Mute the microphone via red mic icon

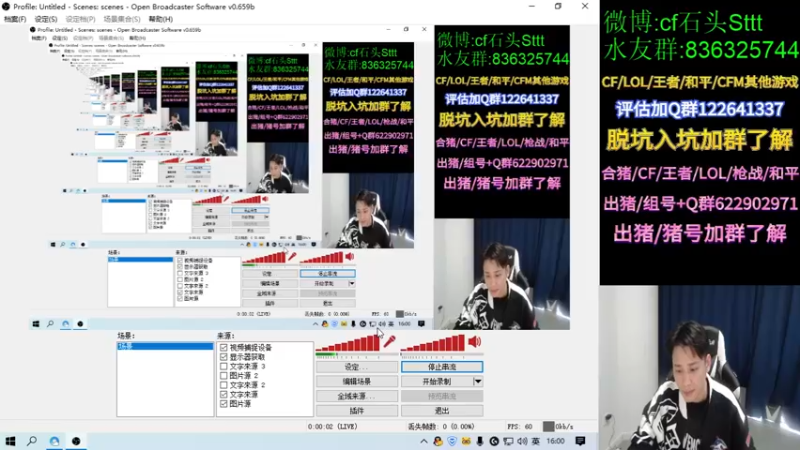(x=390, y=341)
